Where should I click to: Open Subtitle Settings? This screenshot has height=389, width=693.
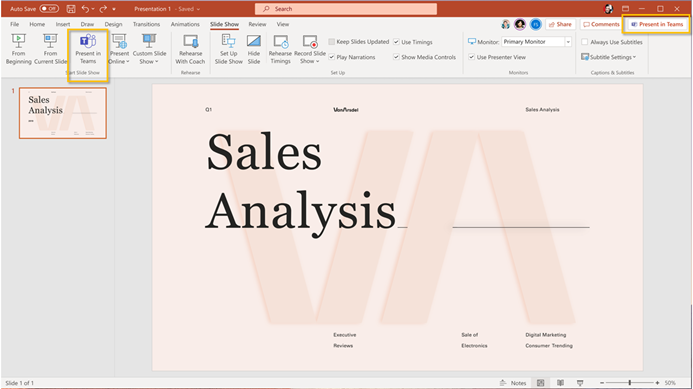point(609,57)
